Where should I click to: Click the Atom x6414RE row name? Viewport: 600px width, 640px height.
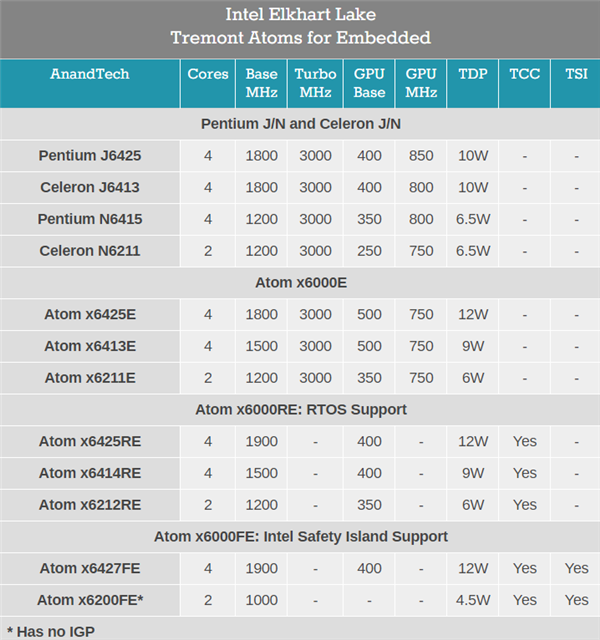(x=90, y=473)
